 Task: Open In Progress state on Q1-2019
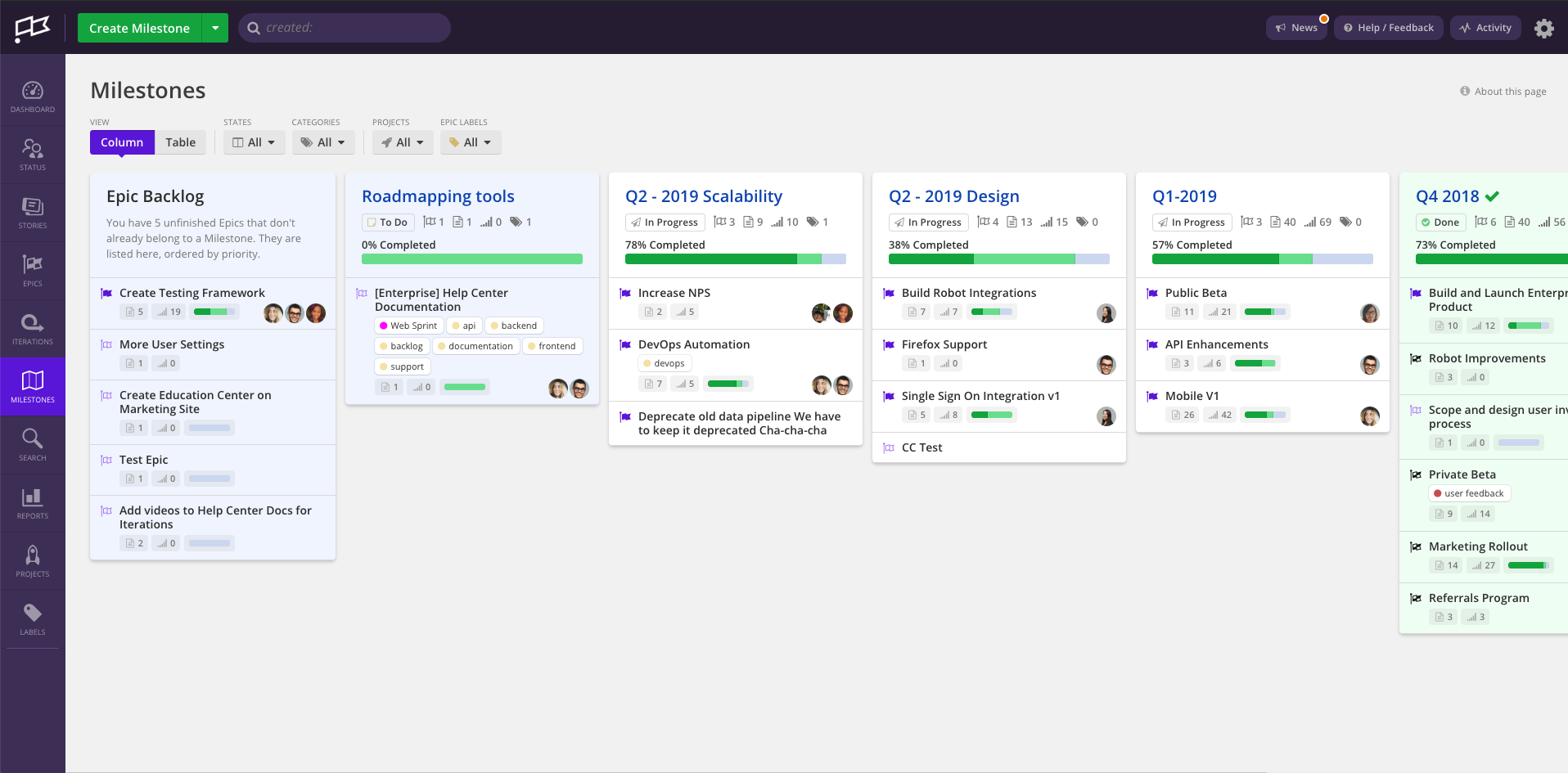(1192, 222)
